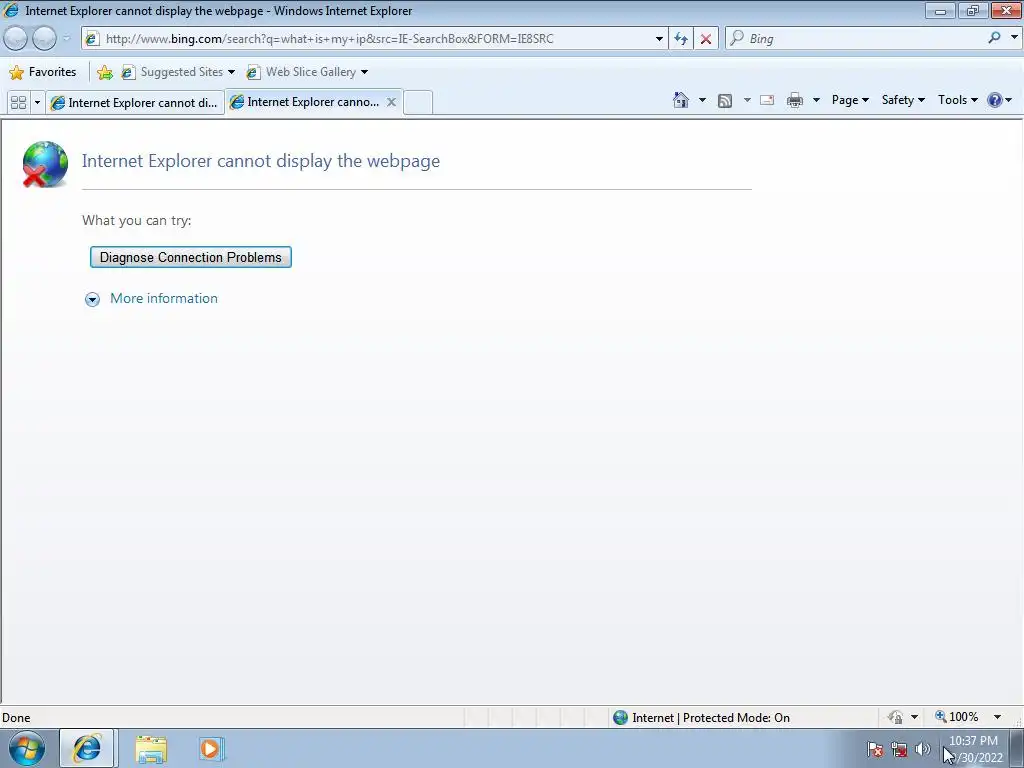
Task: Minimize the Internet Explorer window
Action: [x=940, y=10]
